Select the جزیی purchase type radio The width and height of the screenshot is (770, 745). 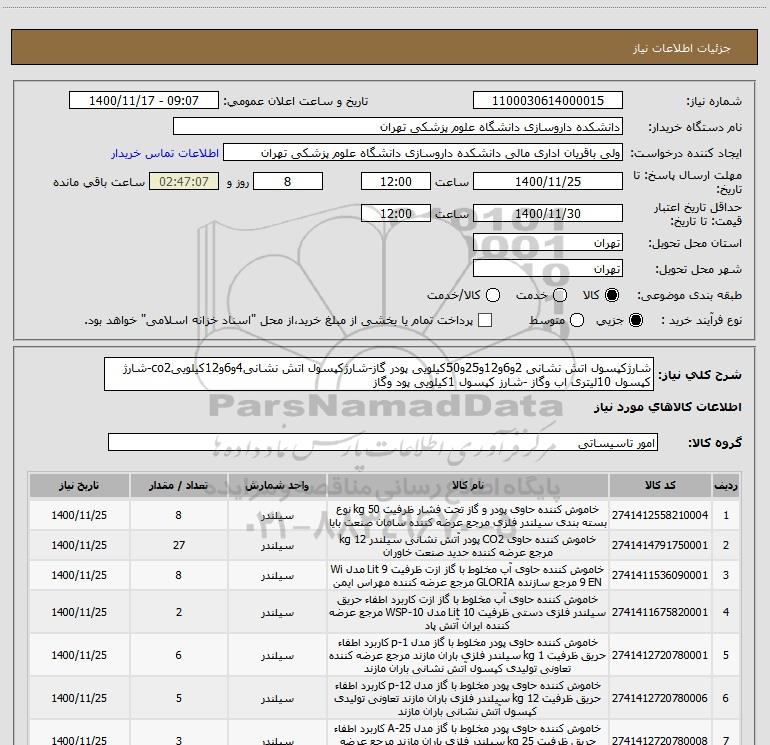pyautogui.click(x=635, y=320)
